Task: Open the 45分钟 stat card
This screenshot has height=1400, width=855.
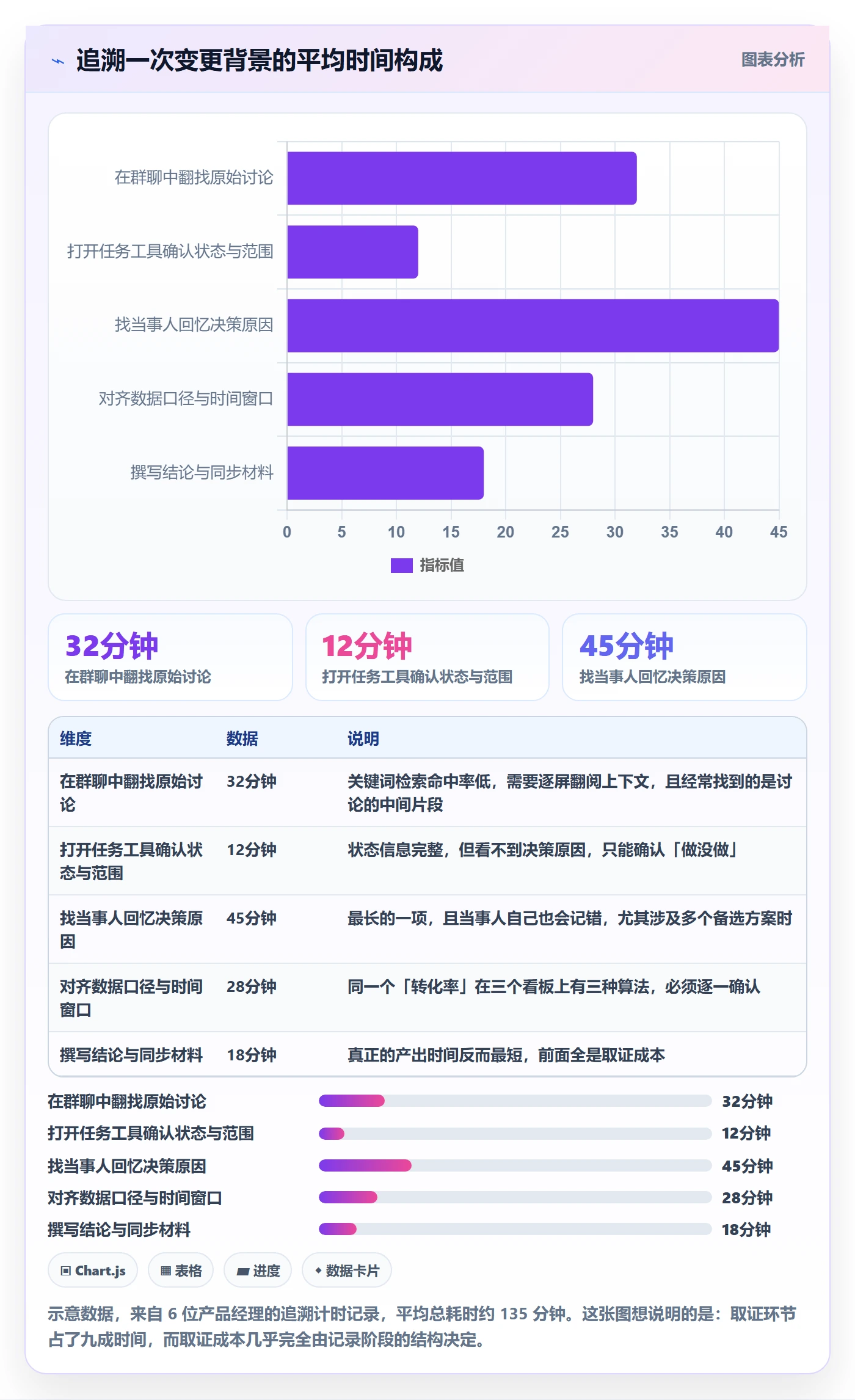Action: (x=685, y=657)
